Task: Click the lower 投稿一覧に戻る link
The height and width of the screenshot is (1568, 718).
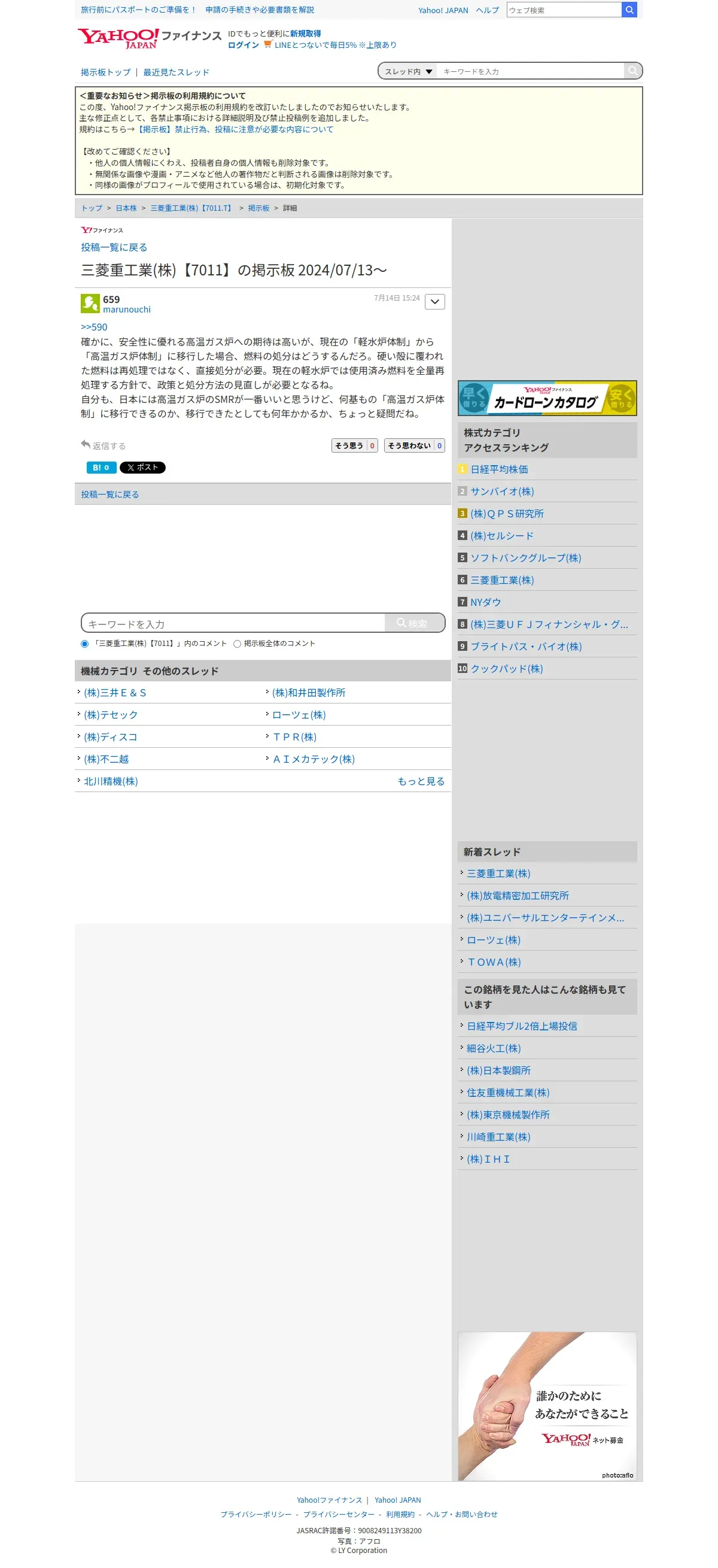Action: [109, 495]
